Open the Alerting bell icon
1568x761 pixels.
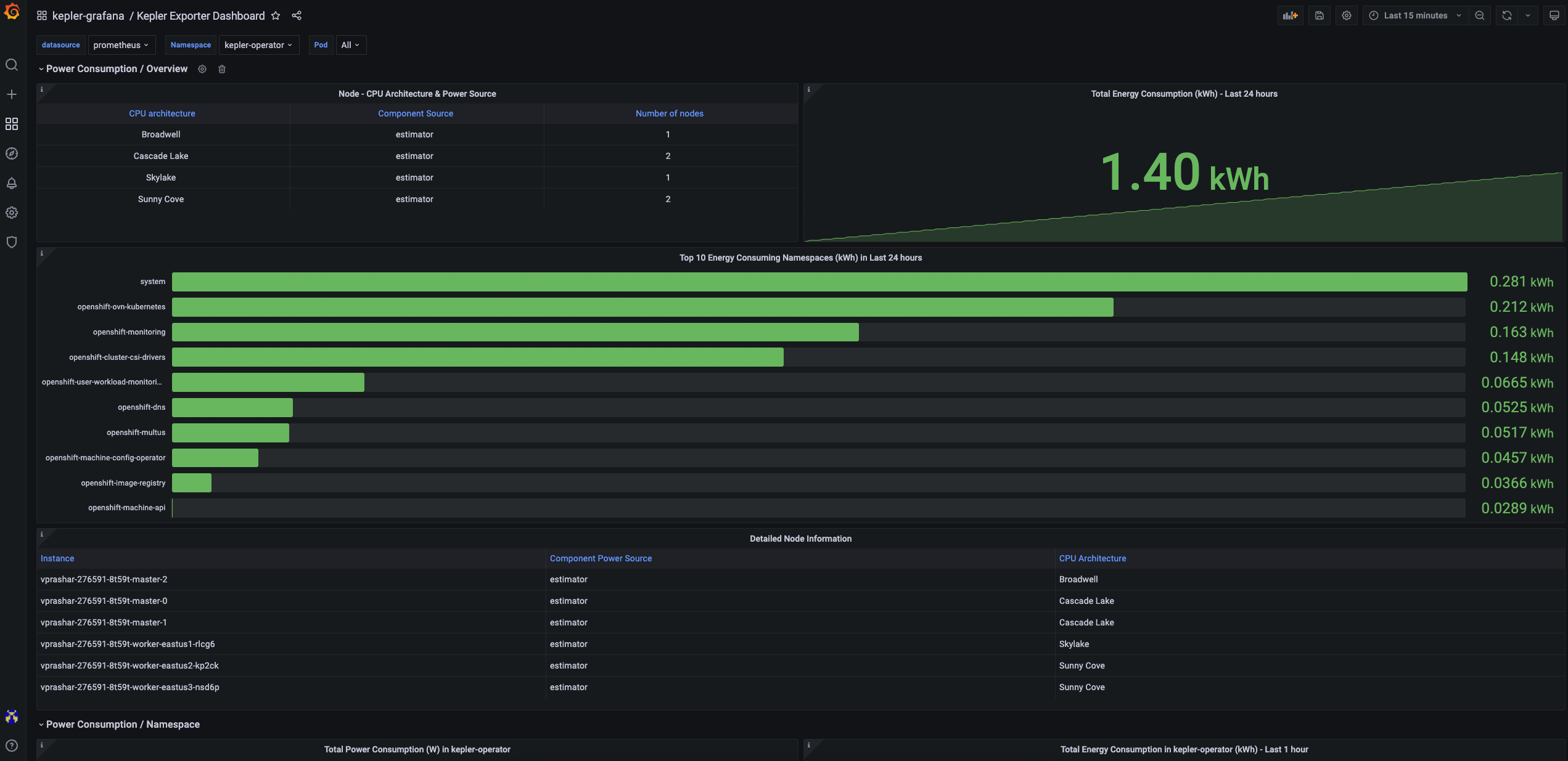click(x=12, y=183)
